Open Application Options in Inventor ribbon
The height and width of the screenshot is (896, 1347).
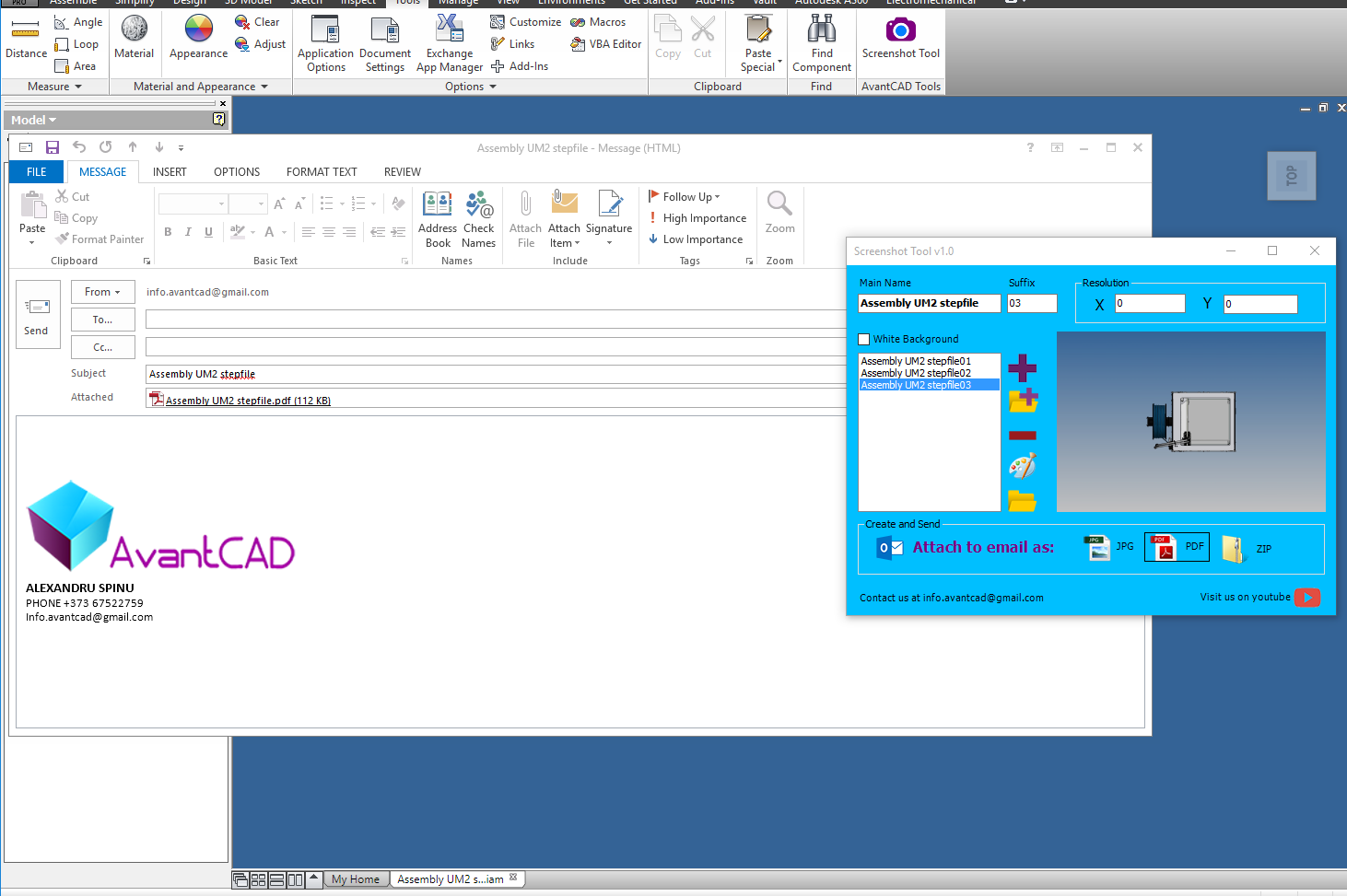[x=325, y=44]
